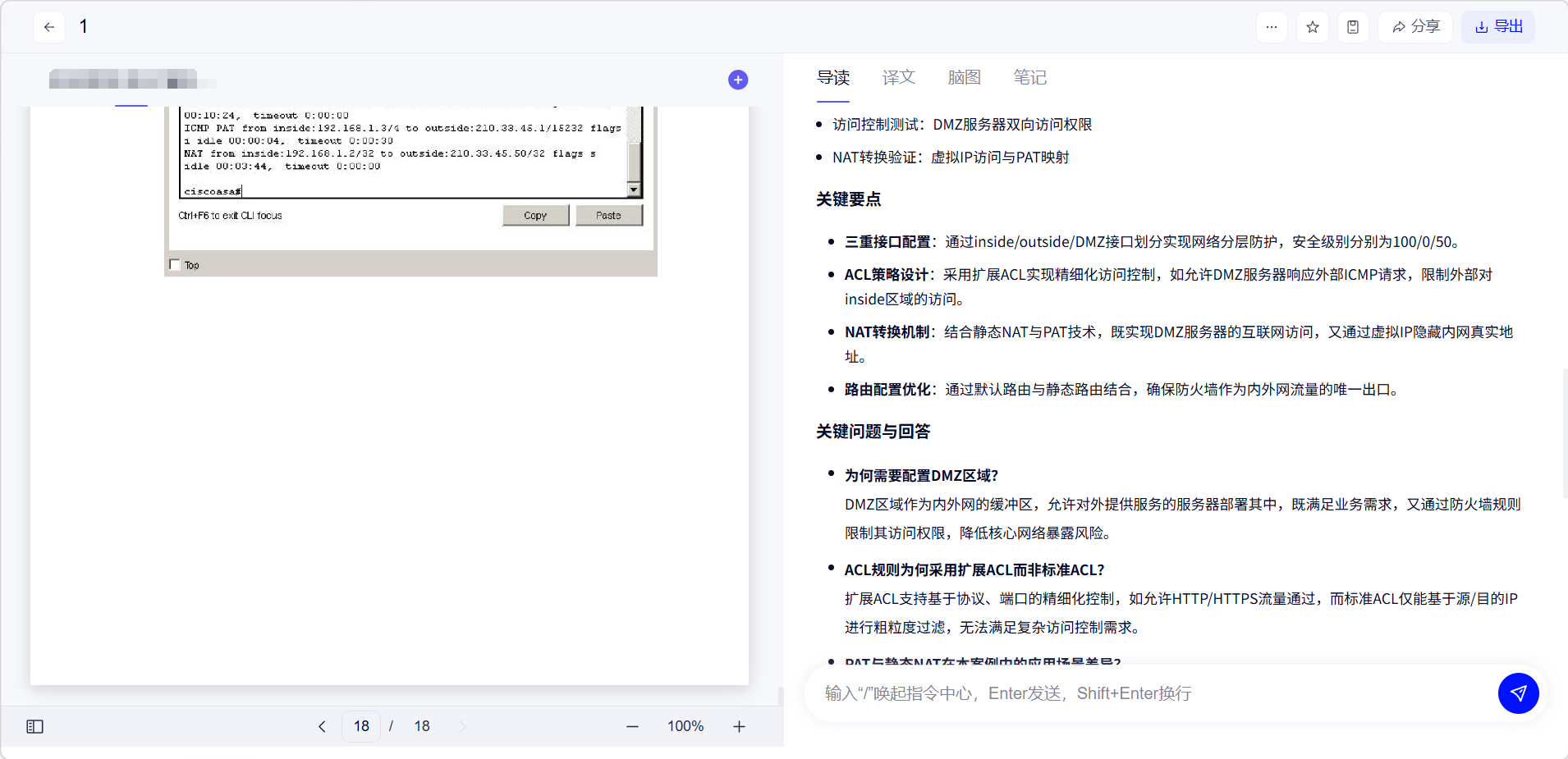Star this document as favorite
Viewport: 1568px width, 759px height.
(x=1312, y=27)
